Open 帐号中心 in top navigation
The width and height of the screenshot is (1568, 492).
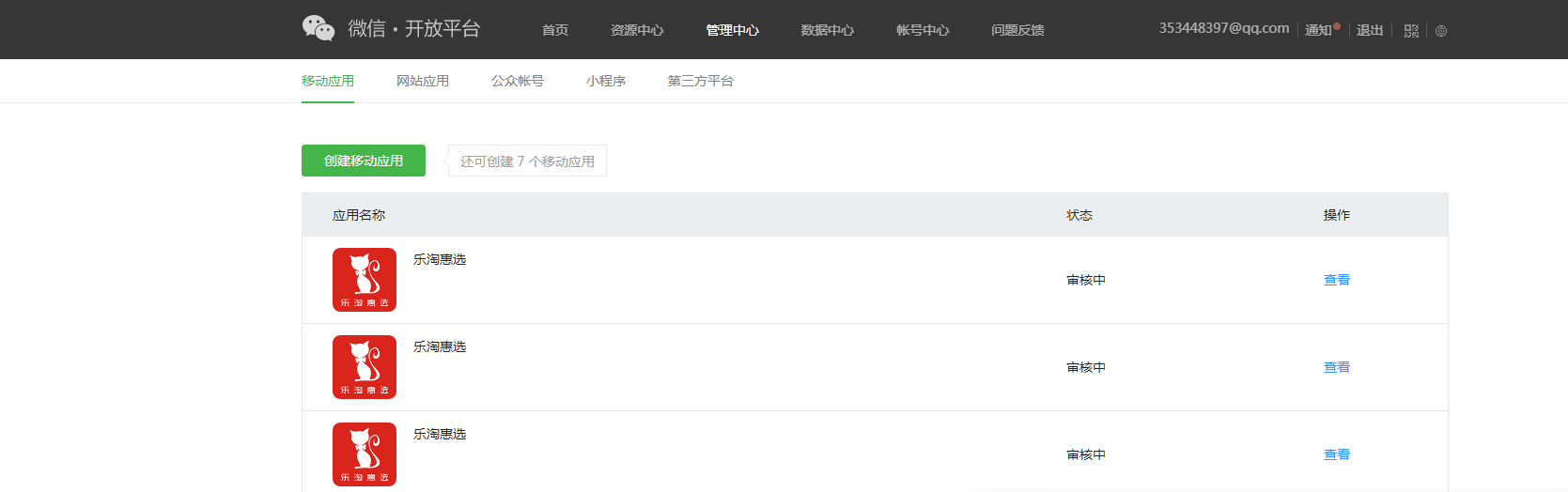point(923,30)
